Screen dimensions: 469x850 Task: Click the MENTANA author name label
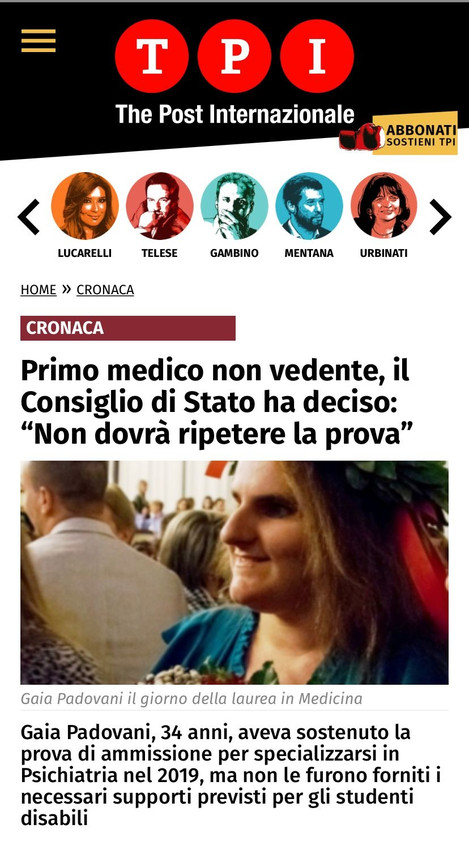point(309,253)
